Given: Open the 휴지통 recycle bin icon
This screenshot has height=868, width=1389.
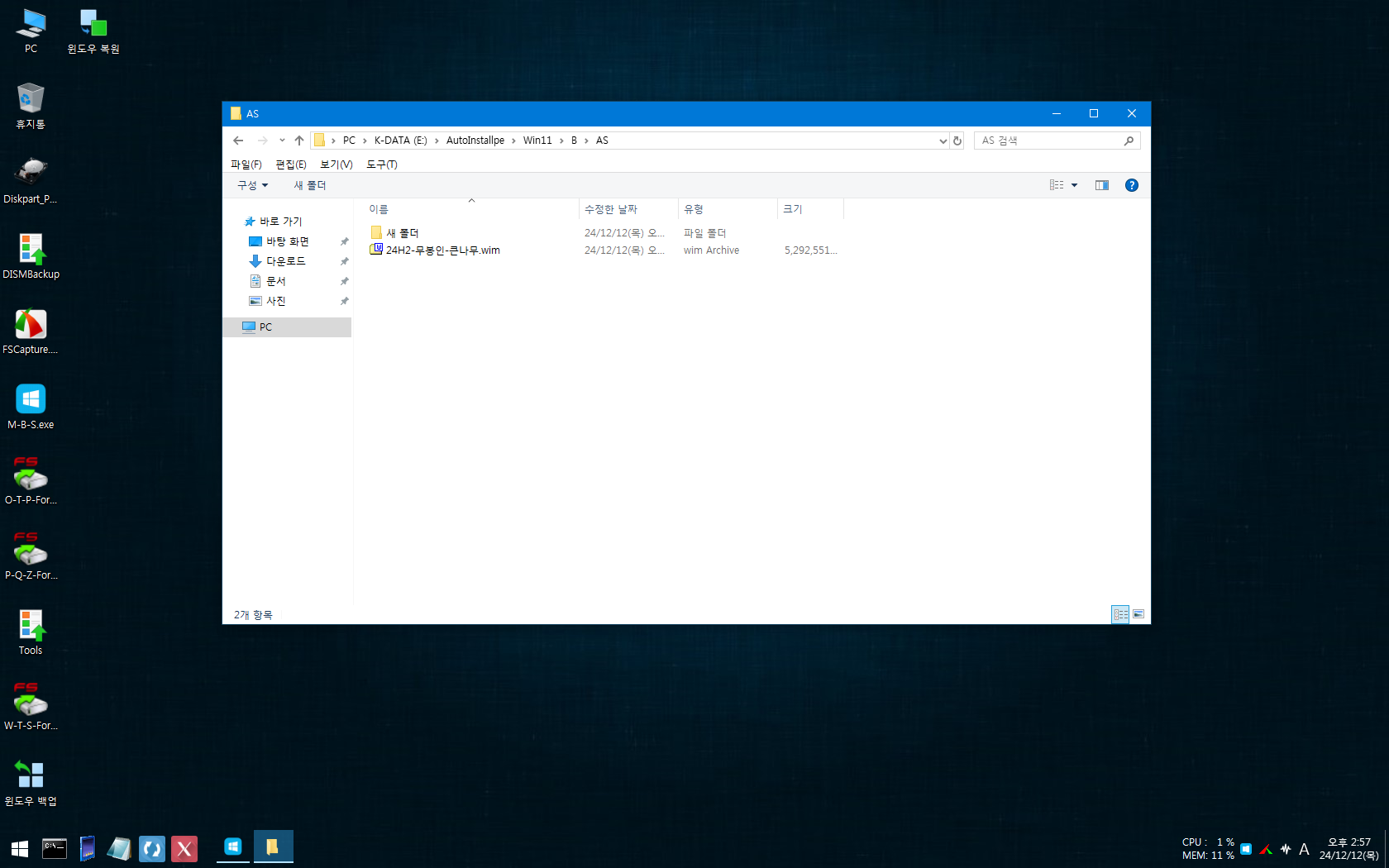Looking at the screenshot, I should 31,106.
